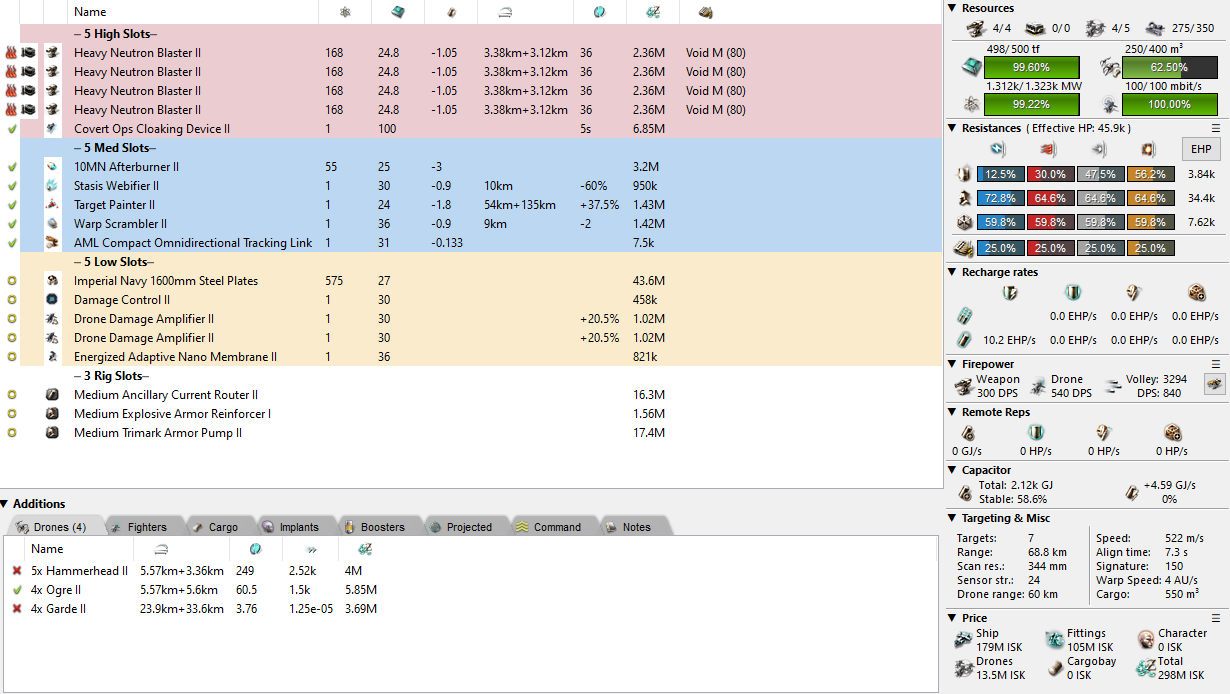The width and height of the screenshot is (1230, 694).
Task: Collapse the Additions section
Action: [x=6, y=504]
